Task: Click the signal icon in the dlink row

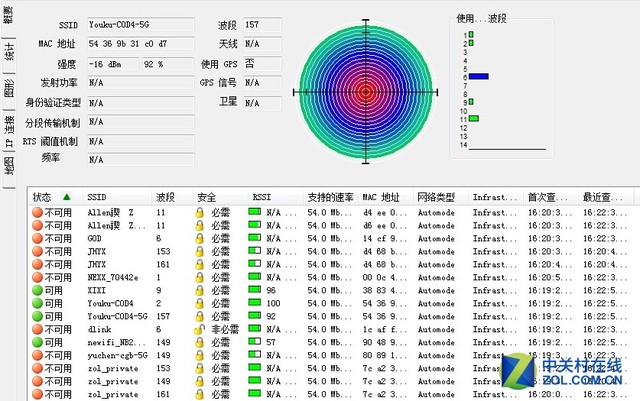Action: (x=255, y=329)
